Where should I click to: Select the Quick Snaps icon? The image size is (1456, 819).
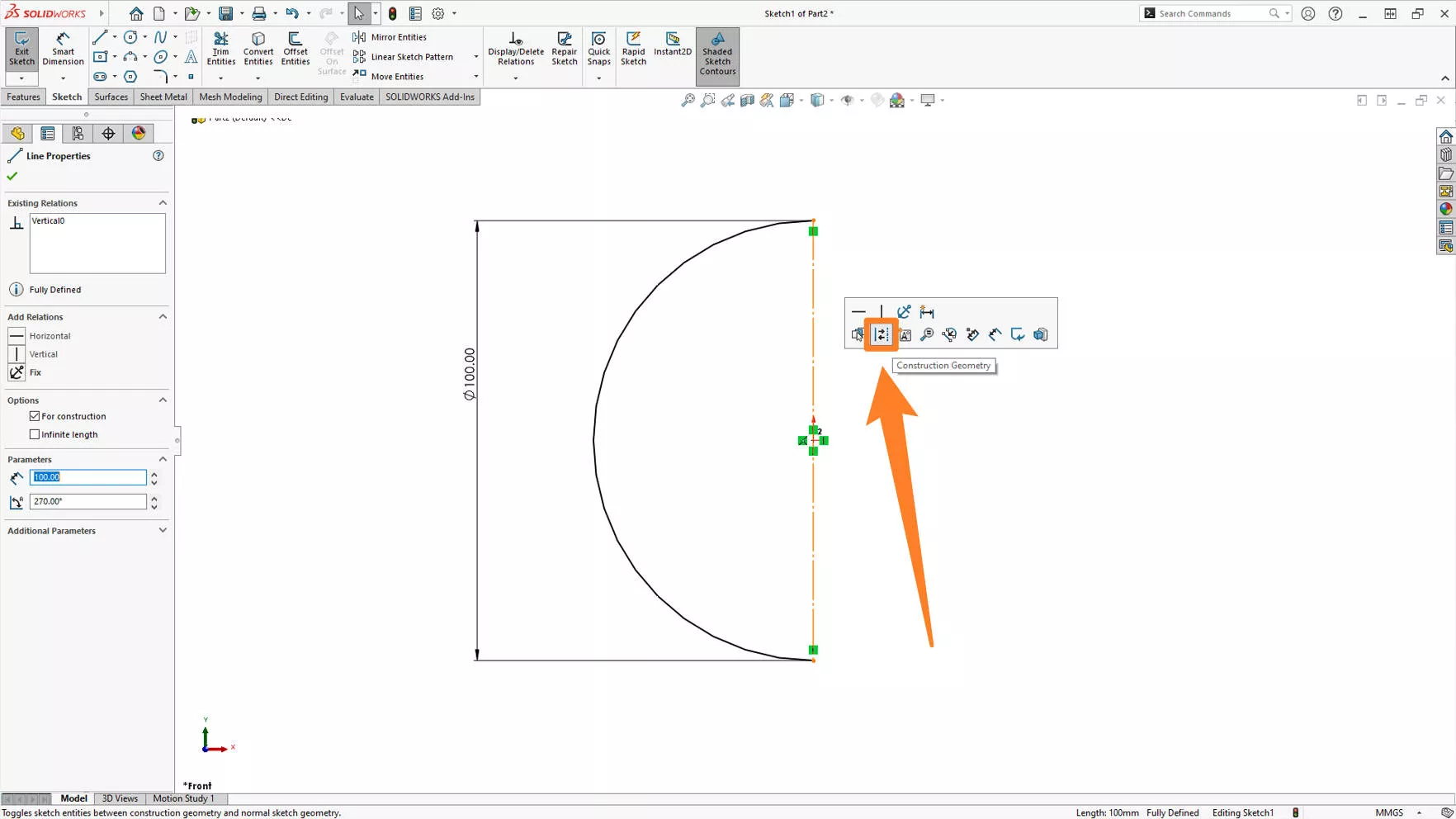point(598,48)
